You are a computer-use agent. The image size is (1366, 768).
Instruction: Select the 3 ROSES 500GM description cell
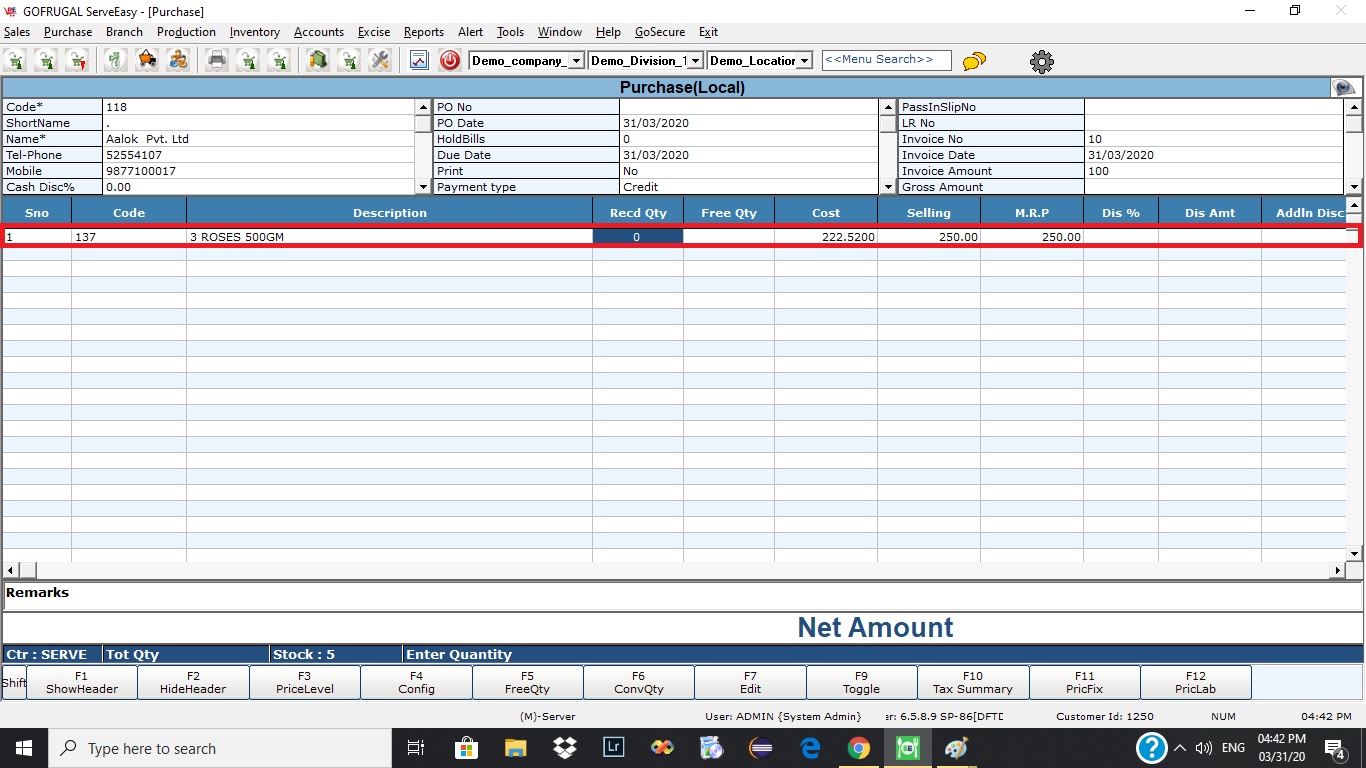[389, 237]
